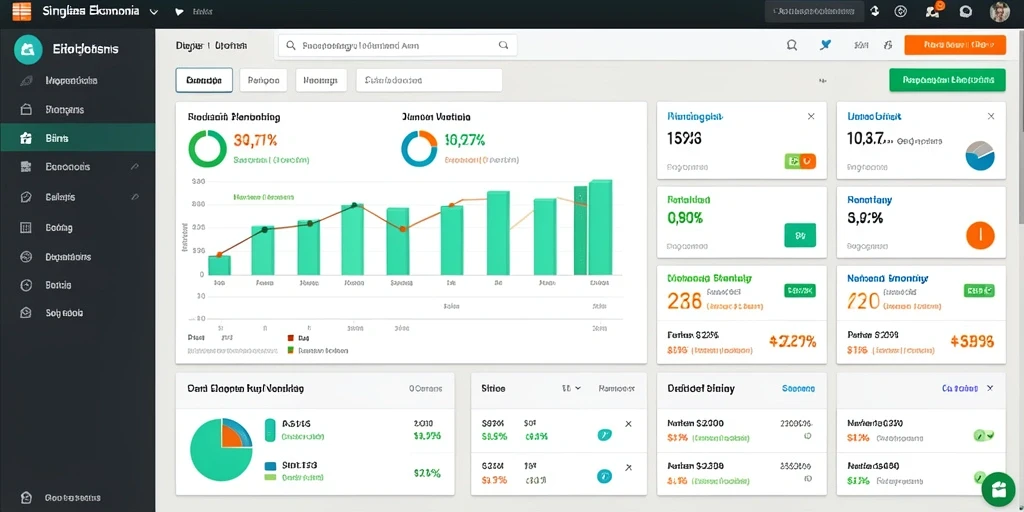The height and width of the screenshot is (512, 1024).
Task: Click the orange grid logo in the top-left corner
Action: pyautogui.click(x=22, y=11)
